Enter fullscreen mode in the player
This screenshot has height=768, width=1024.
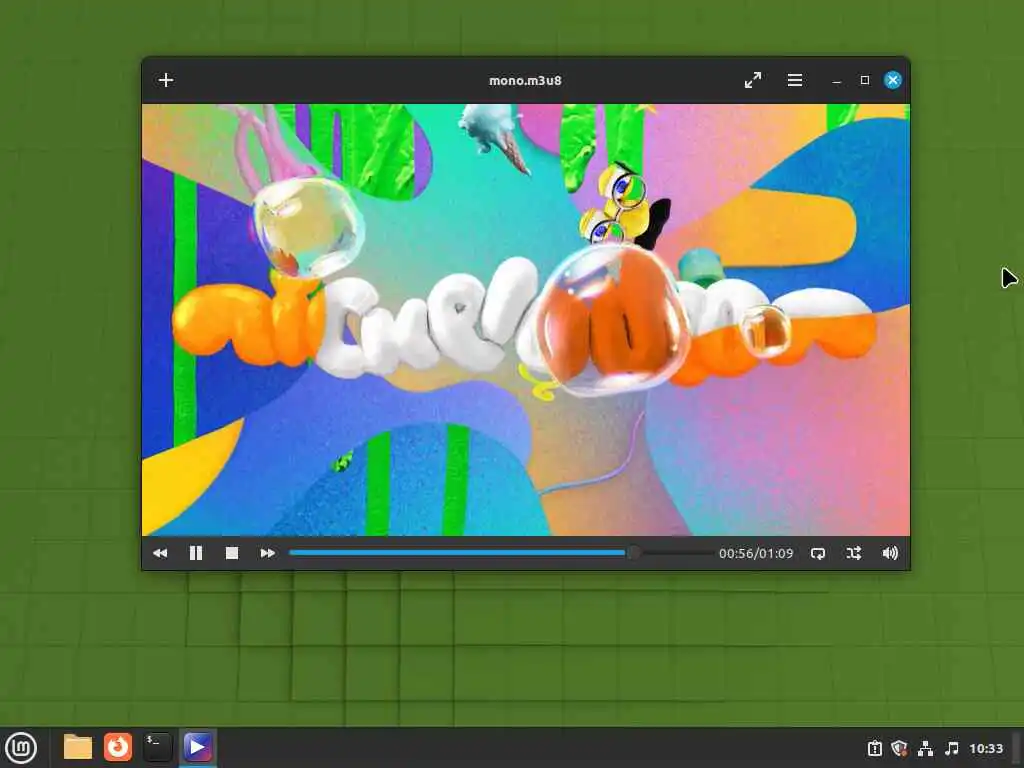click(753, 80)
